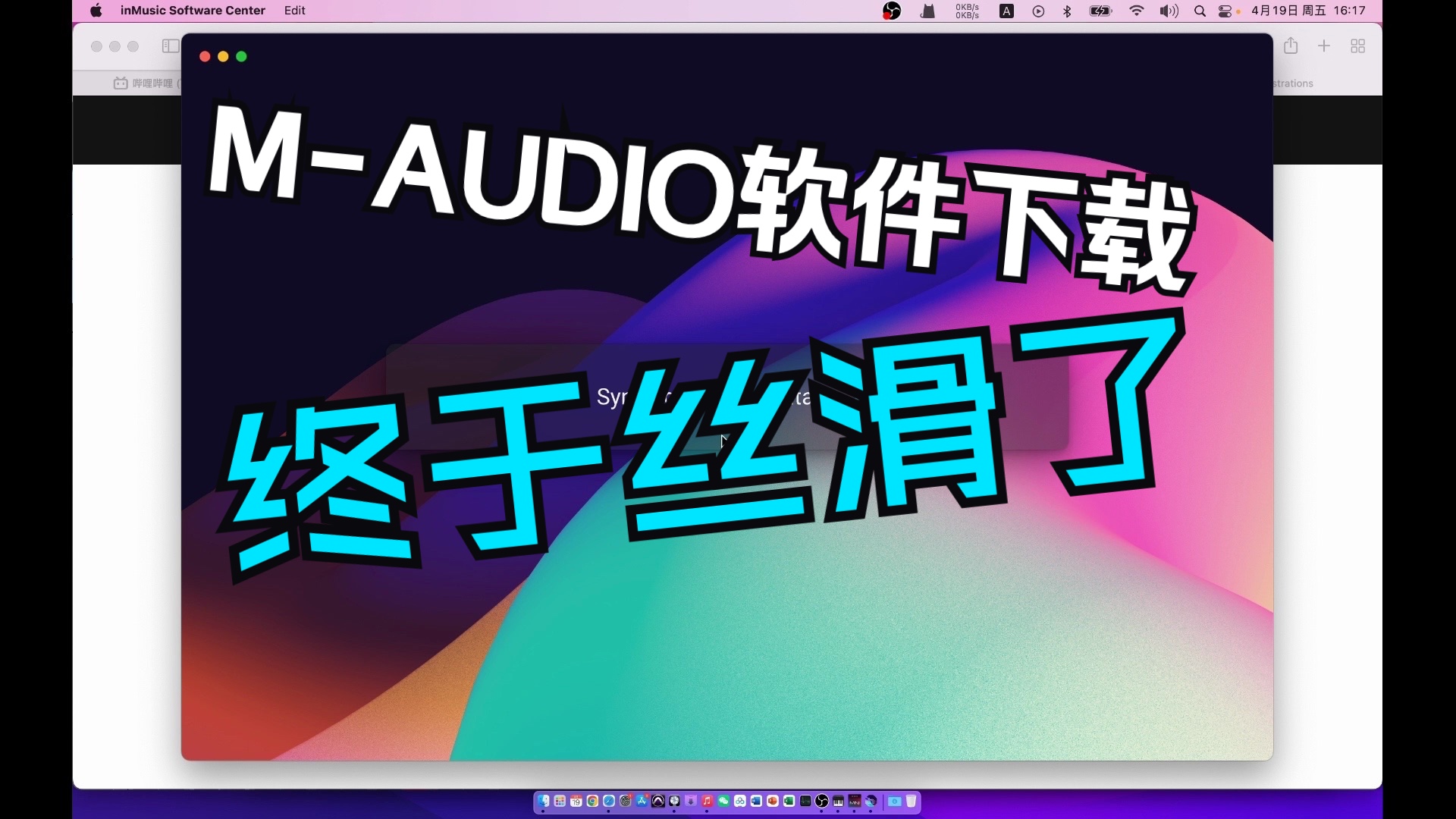The width and height of the screenshot is (1456, 819).
Task: Open OBS Studio from the Dock
Action: pyautogui.click(x=822, y=801)
